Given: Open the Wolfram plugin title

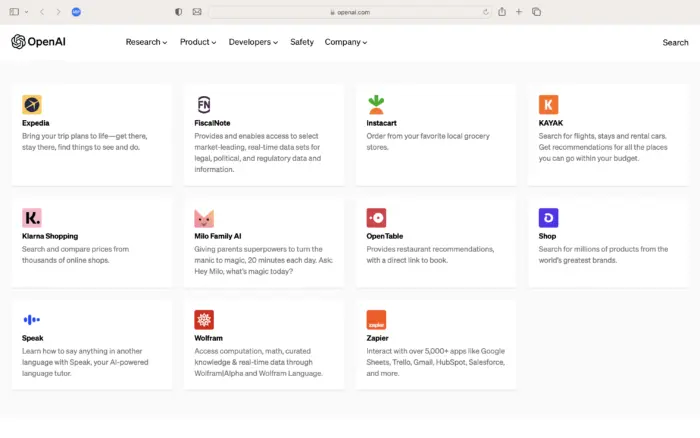Looking at the screenshot, I should point(208,338).
